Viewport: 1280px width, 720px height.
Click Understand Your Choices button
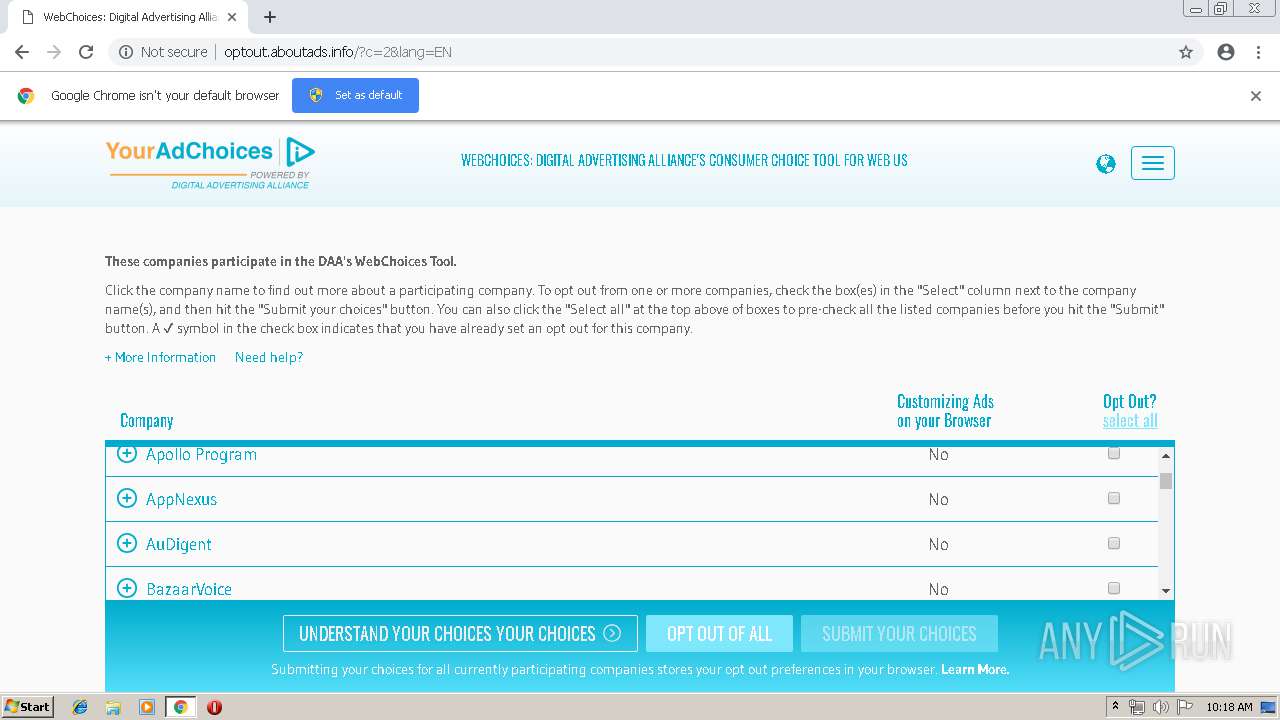(x=460, y=633)
